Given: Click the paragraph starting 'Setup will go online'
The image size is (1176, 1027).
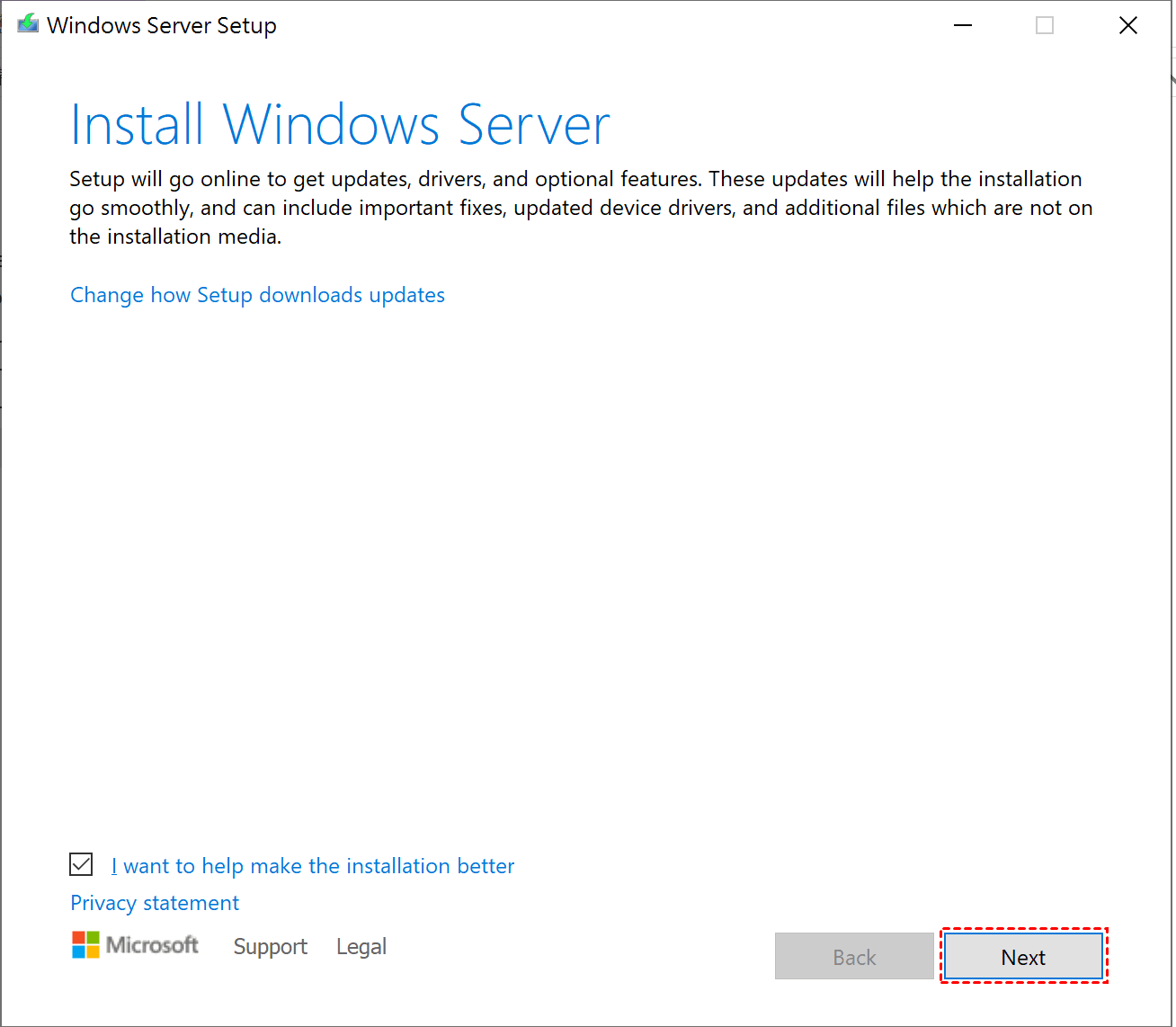Looking at the screenshot, I should coord(581,208).
